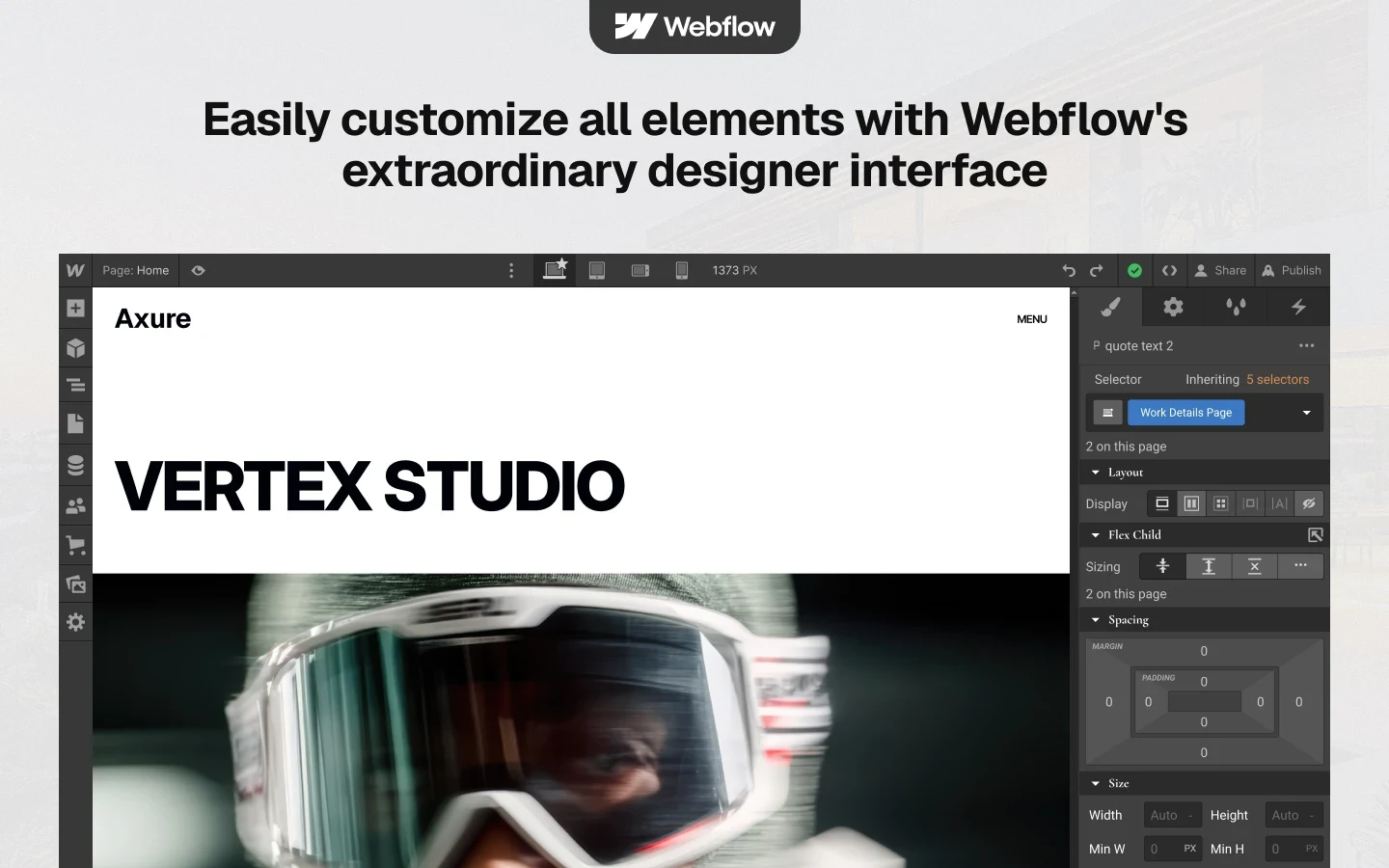
Task: Click the Width Auto field
Action: coord(1172,815)
